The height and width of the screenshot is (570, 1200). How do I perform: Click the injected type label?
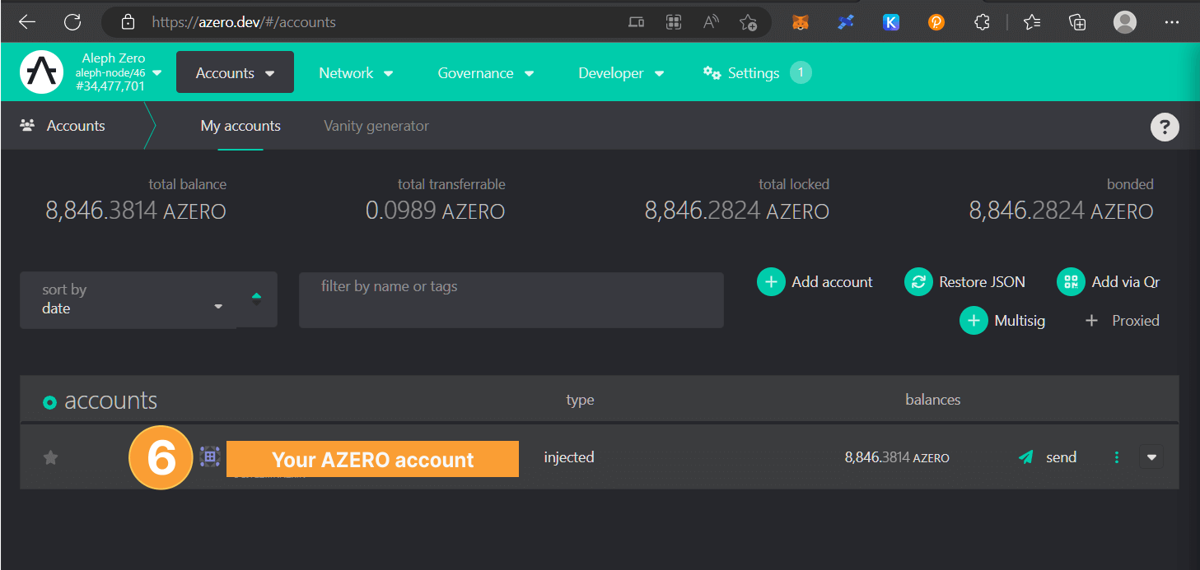(x=569, y=457)
